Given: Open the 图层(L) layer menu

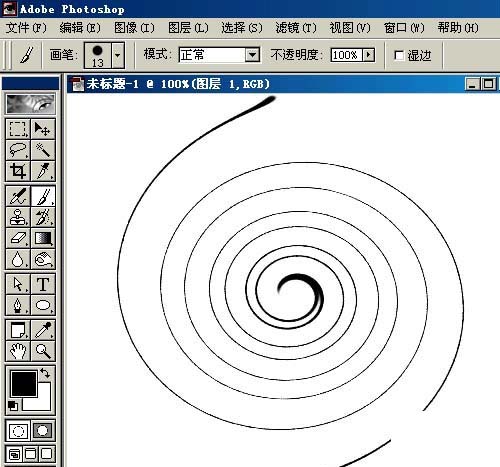Looking at the screenshot, I should 188,28.
